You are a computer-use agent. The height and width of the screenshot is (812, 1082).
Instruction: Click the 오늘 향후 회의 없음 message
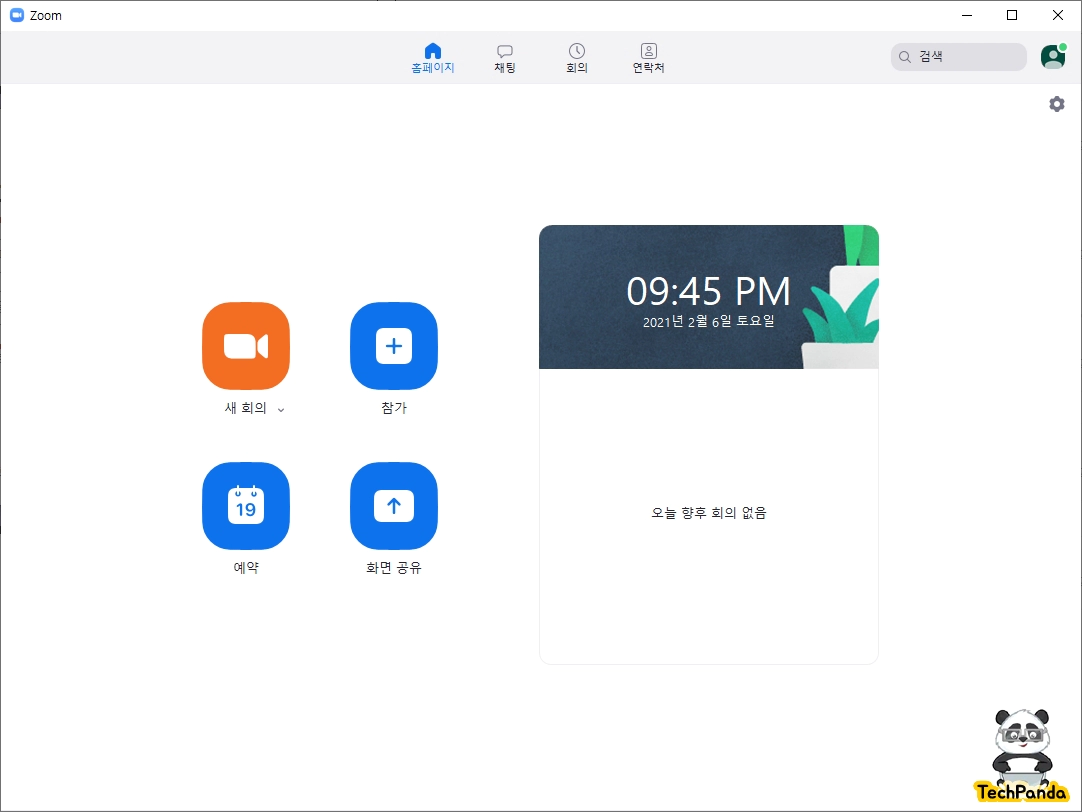pos(709,513)
